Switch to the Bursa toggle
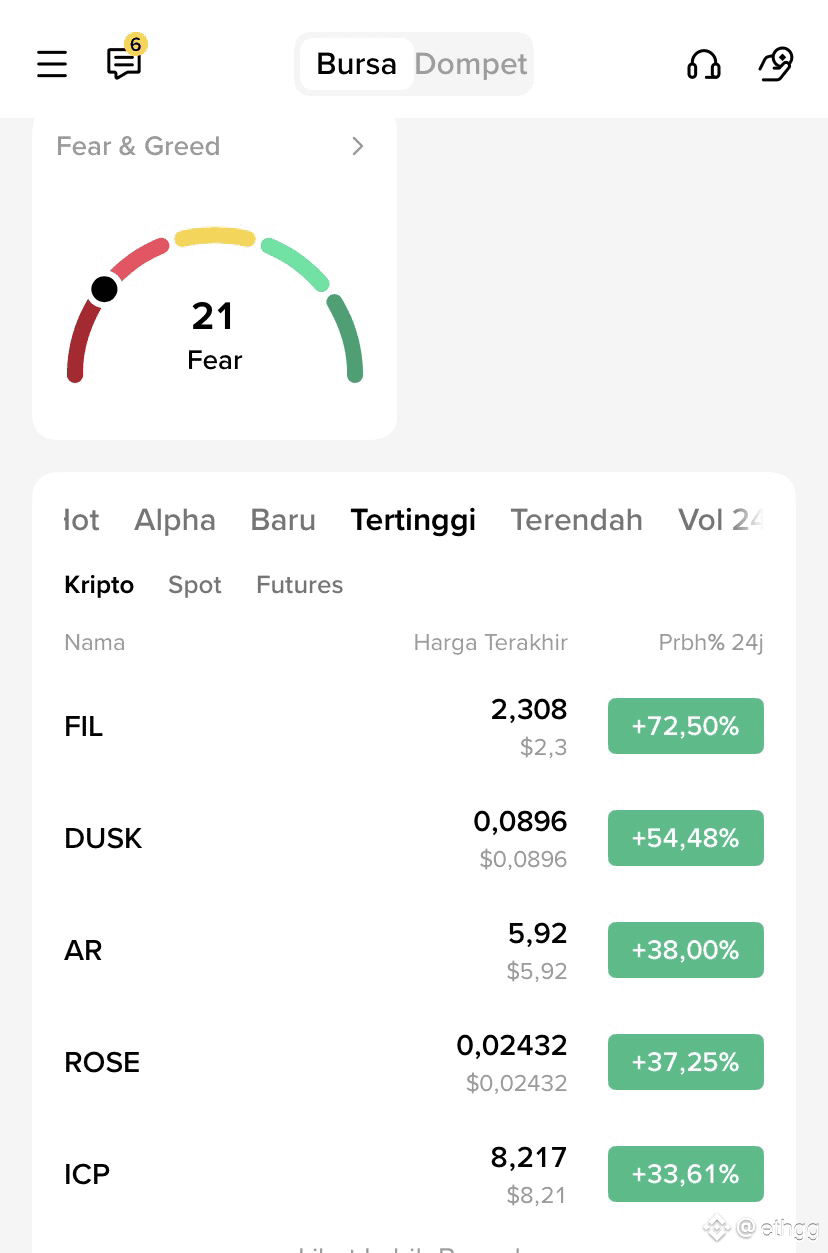The height and width of the screenshot is (1253, 828). tap(356, 65)
